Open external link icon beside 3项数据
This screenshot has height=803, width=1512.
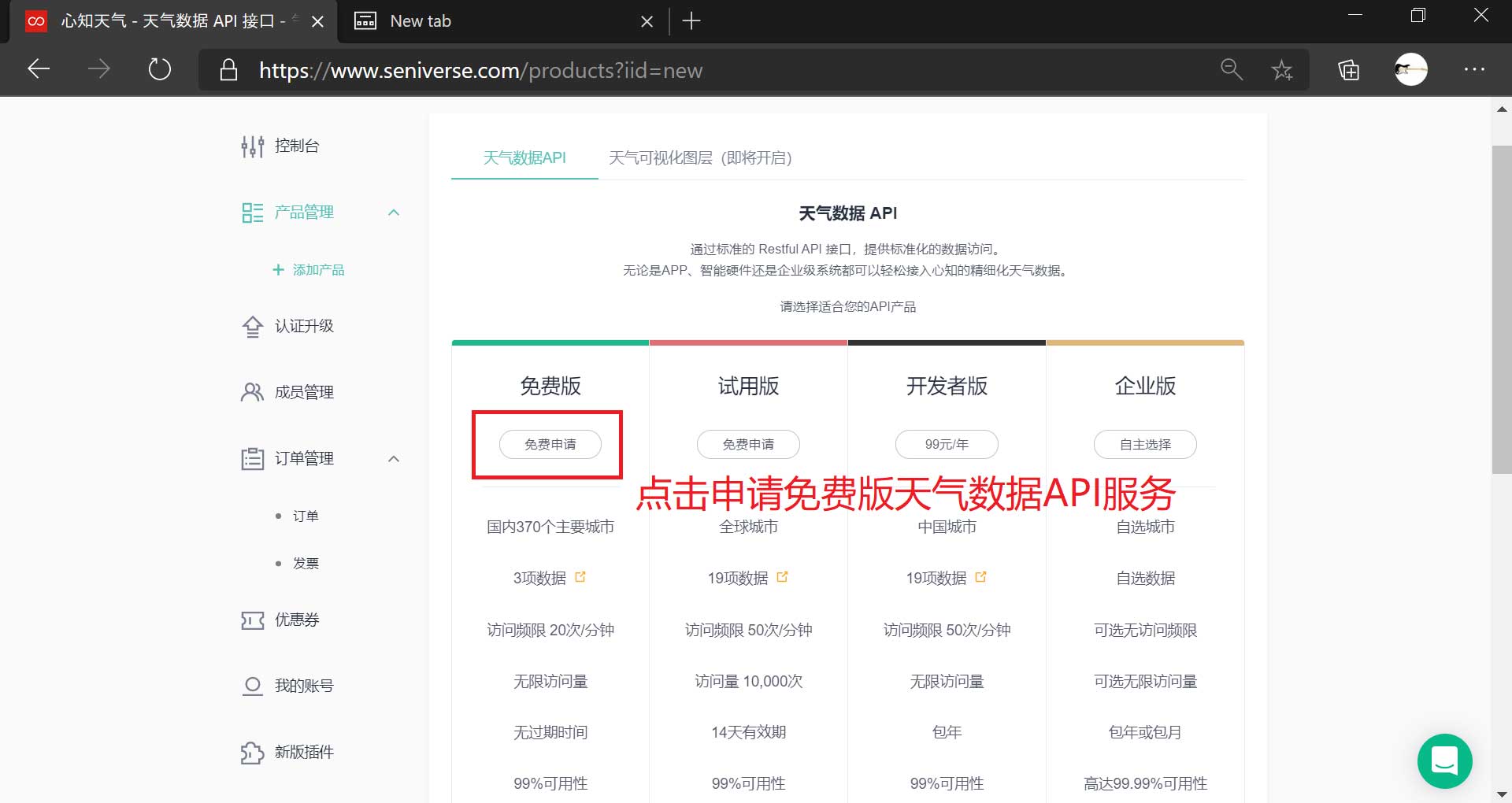coord(580,576)
